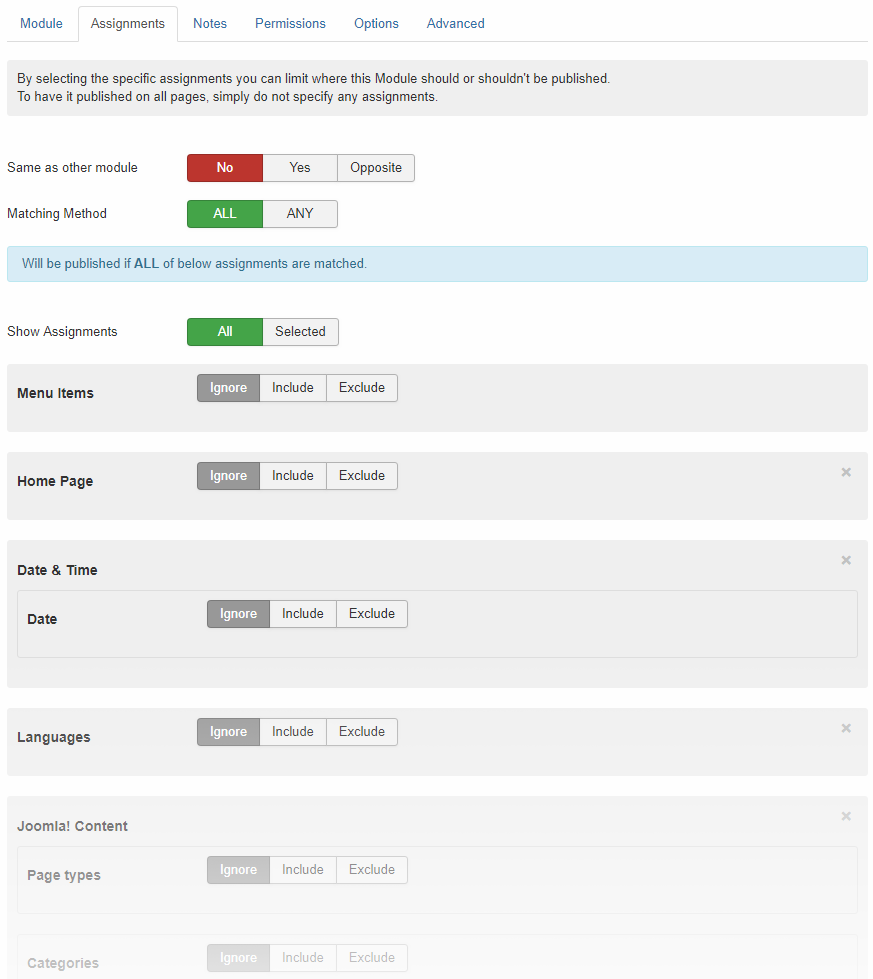Remove the Joomla! Content assignment block

(846, 816)
